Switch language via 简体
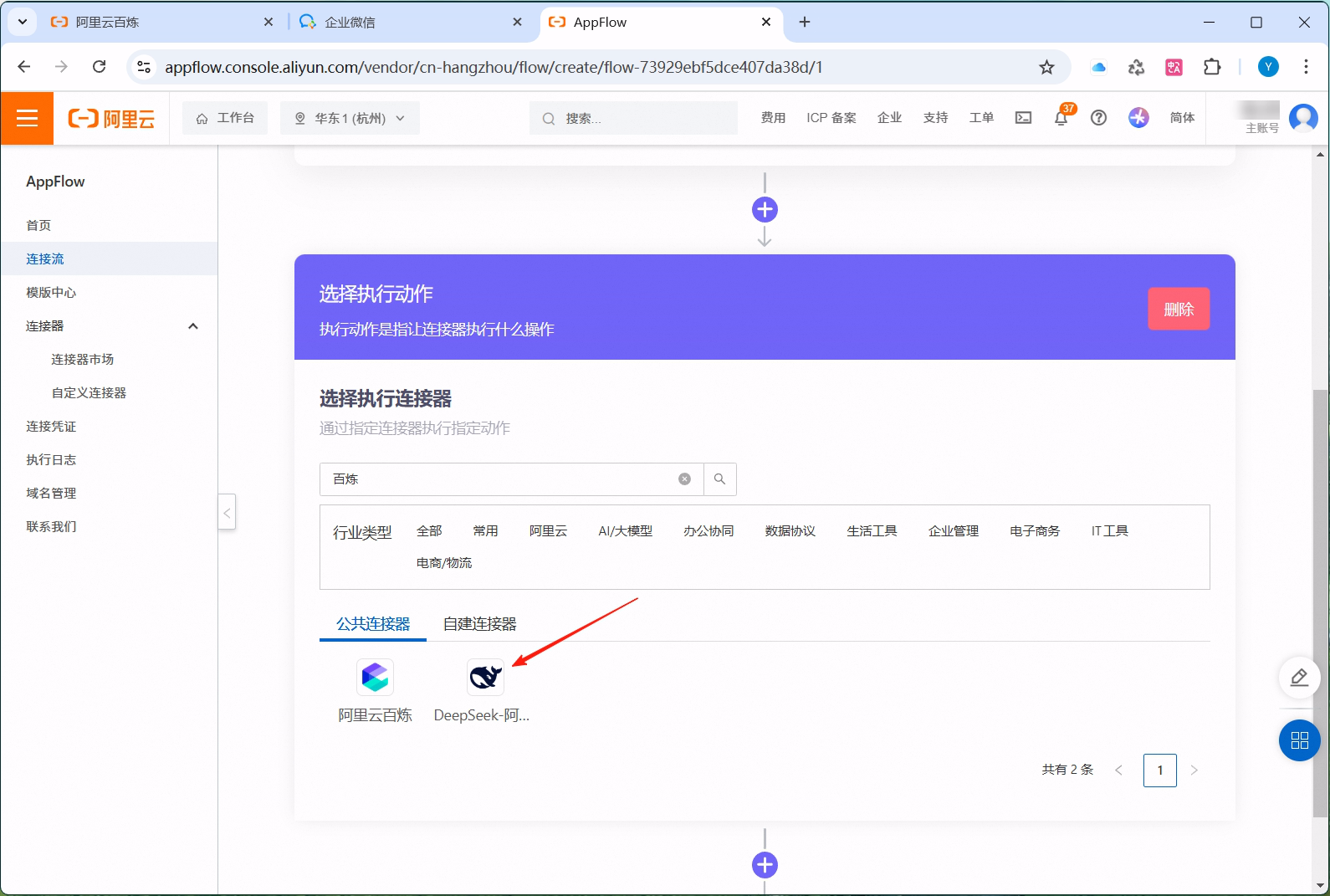This screenshot has width=1330, height=896. (x=1182, y=118)
